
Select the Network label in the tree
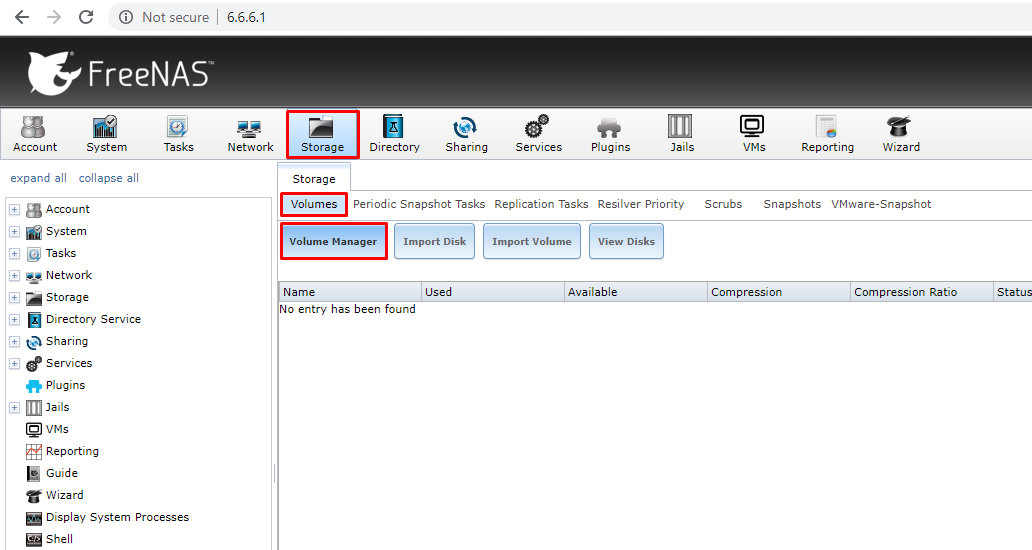tap(68, 276)
